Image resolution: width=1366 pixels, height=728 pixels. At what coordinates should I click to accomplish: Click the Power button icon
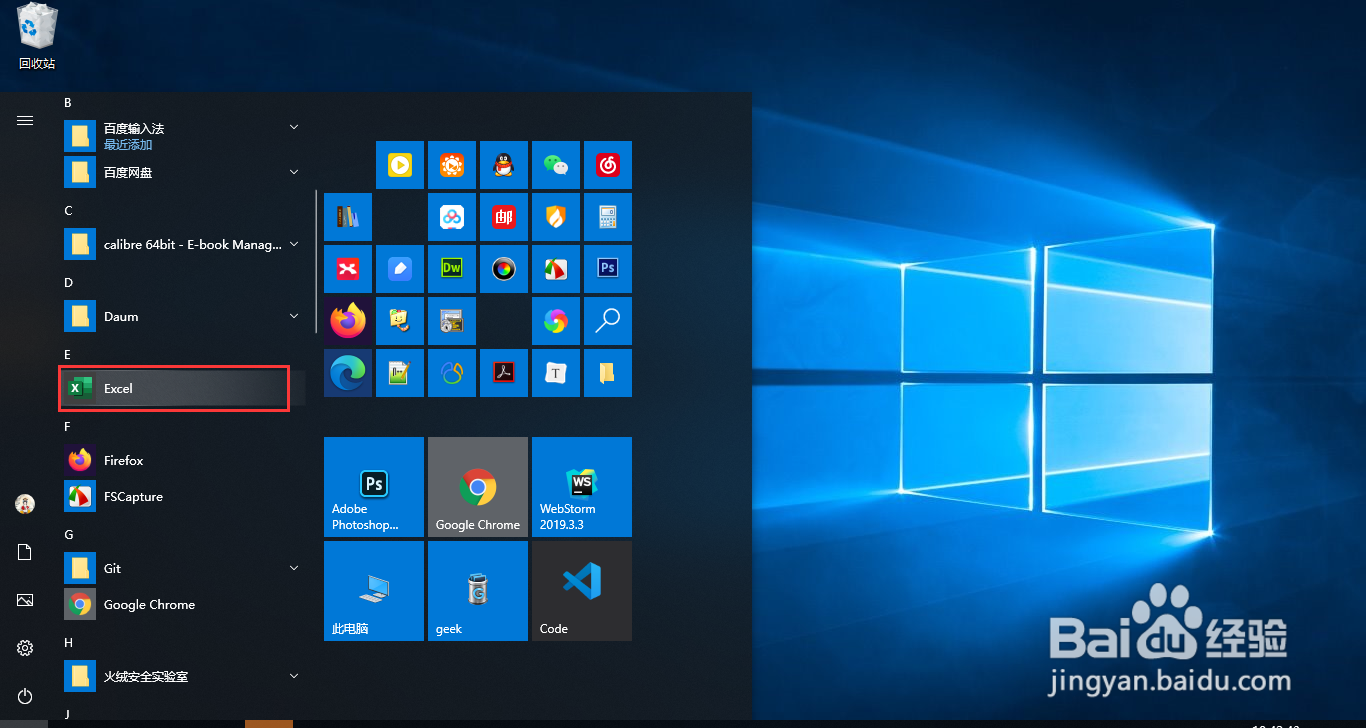(25, 696)
